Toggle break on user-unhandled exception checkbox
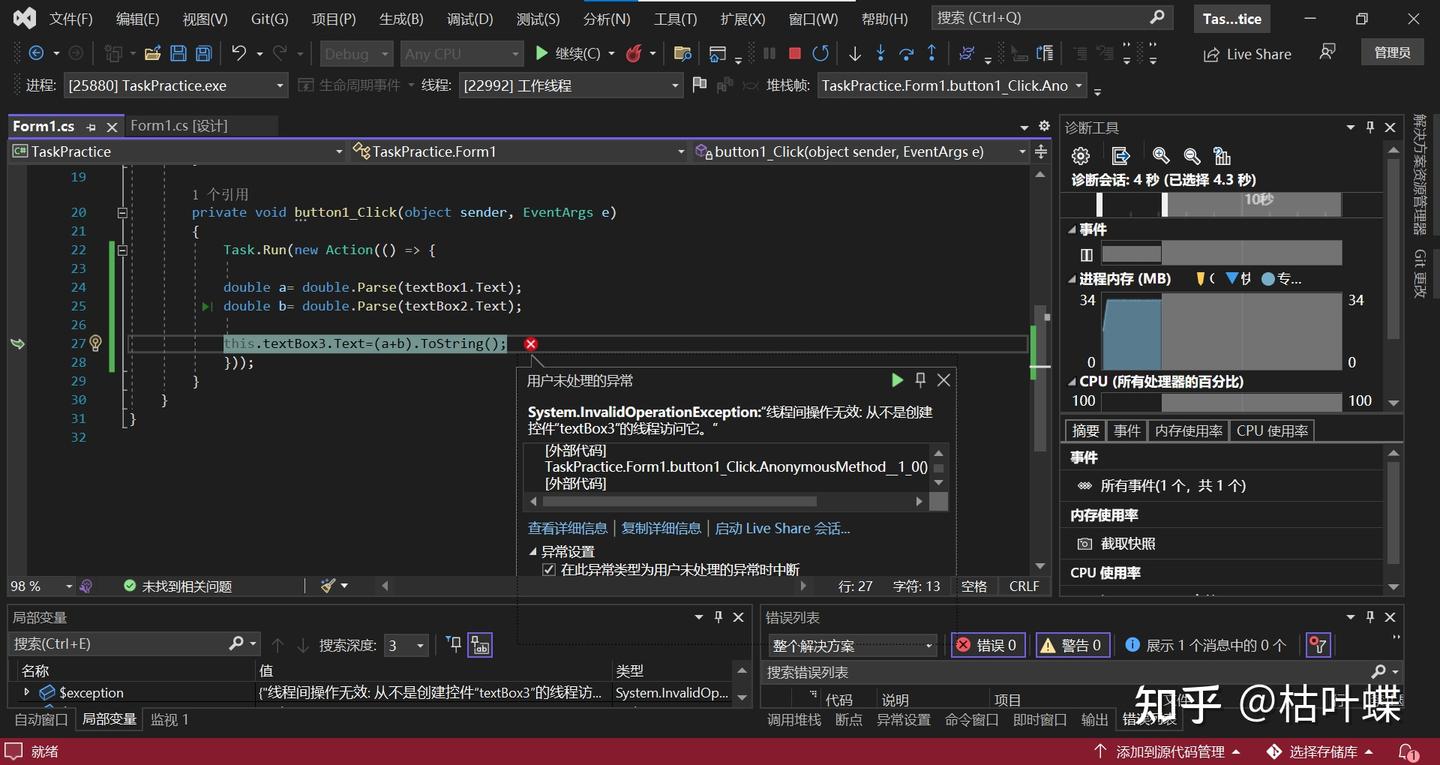Image resolution: width=1440 pixels, height=765 pixels. [x=548, y=570]
